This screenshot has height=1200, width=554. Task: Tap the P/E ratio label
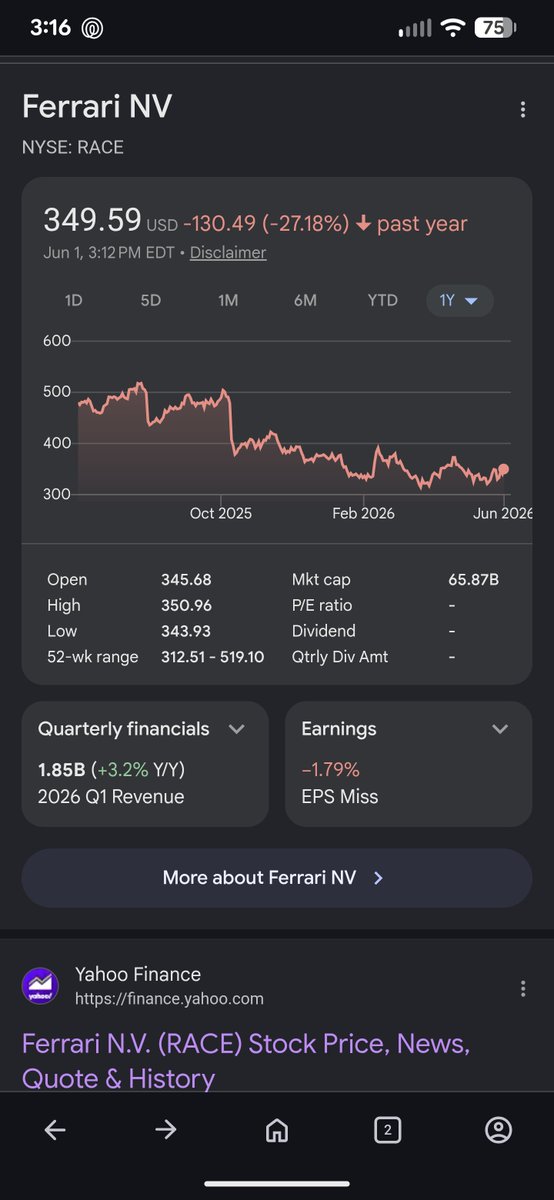click(x=322, y=605)
